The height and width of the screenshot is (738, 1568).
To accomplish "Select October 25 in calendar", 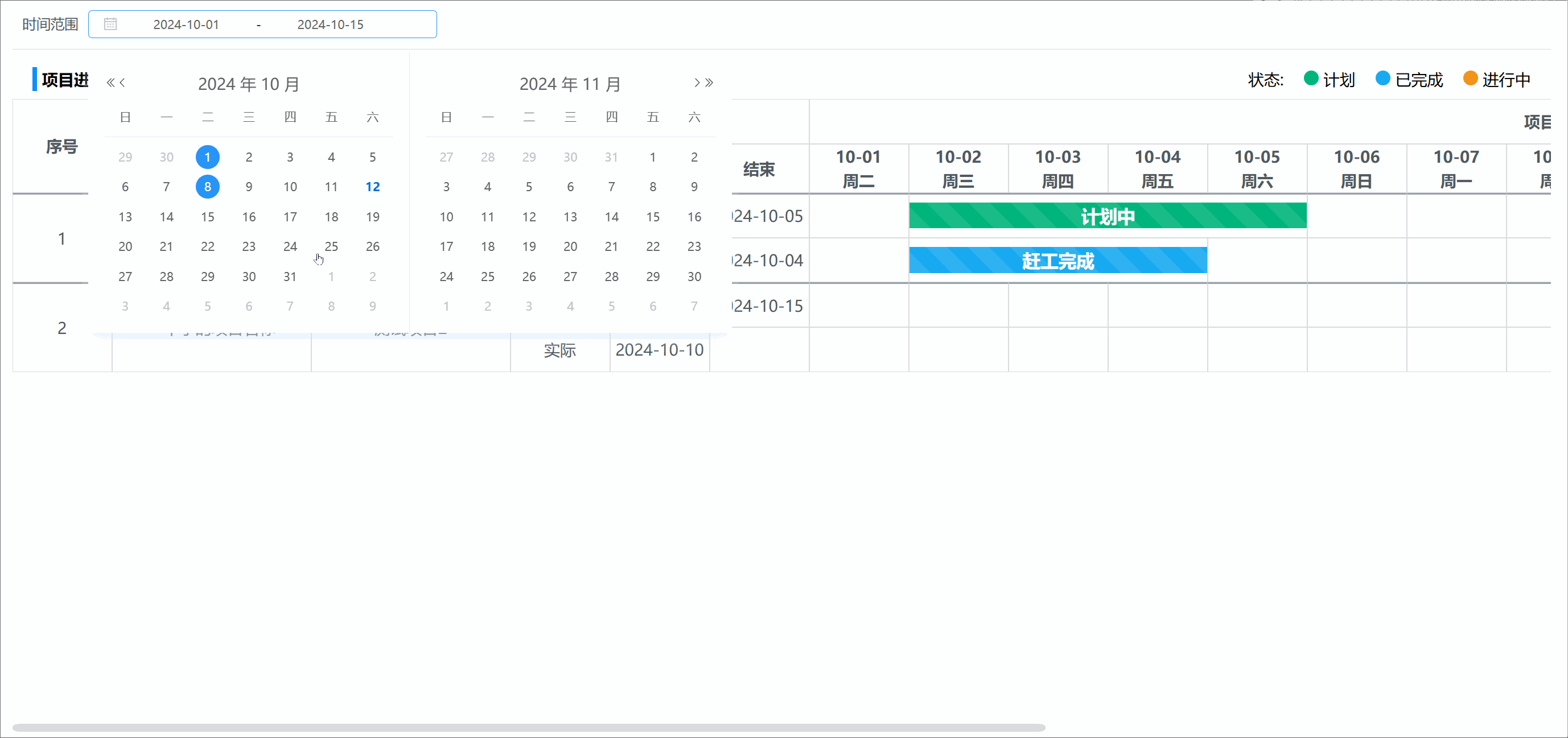I will (331, 246).
